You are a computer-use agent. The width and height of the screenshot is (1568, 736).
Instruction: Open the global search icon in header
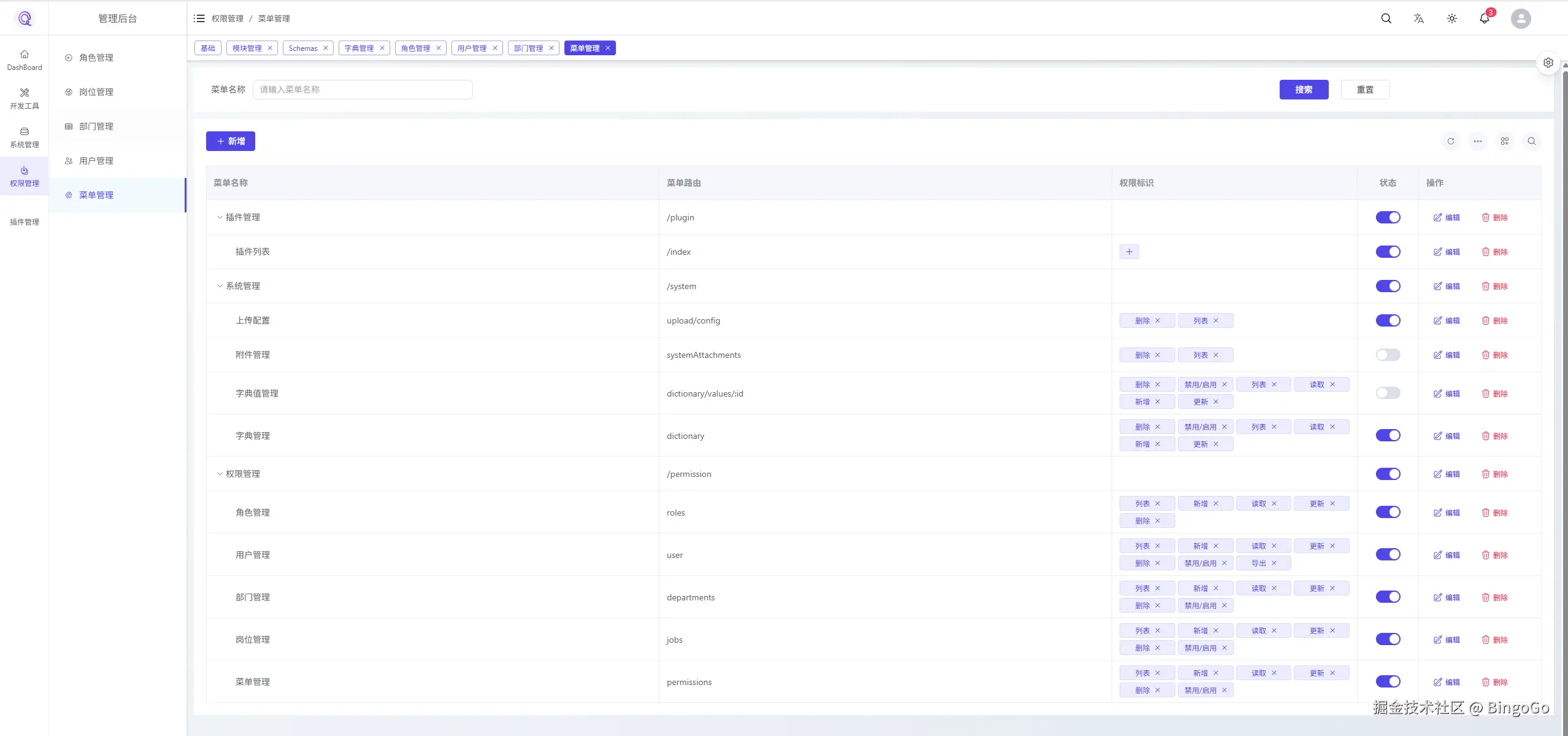1386,18
